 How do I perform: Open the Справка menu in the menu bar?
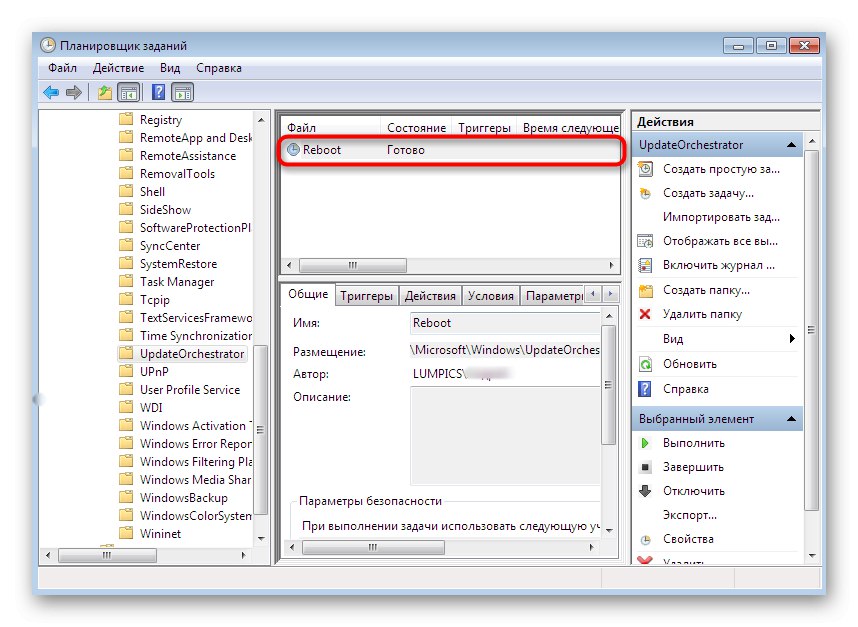click(219, 68)
